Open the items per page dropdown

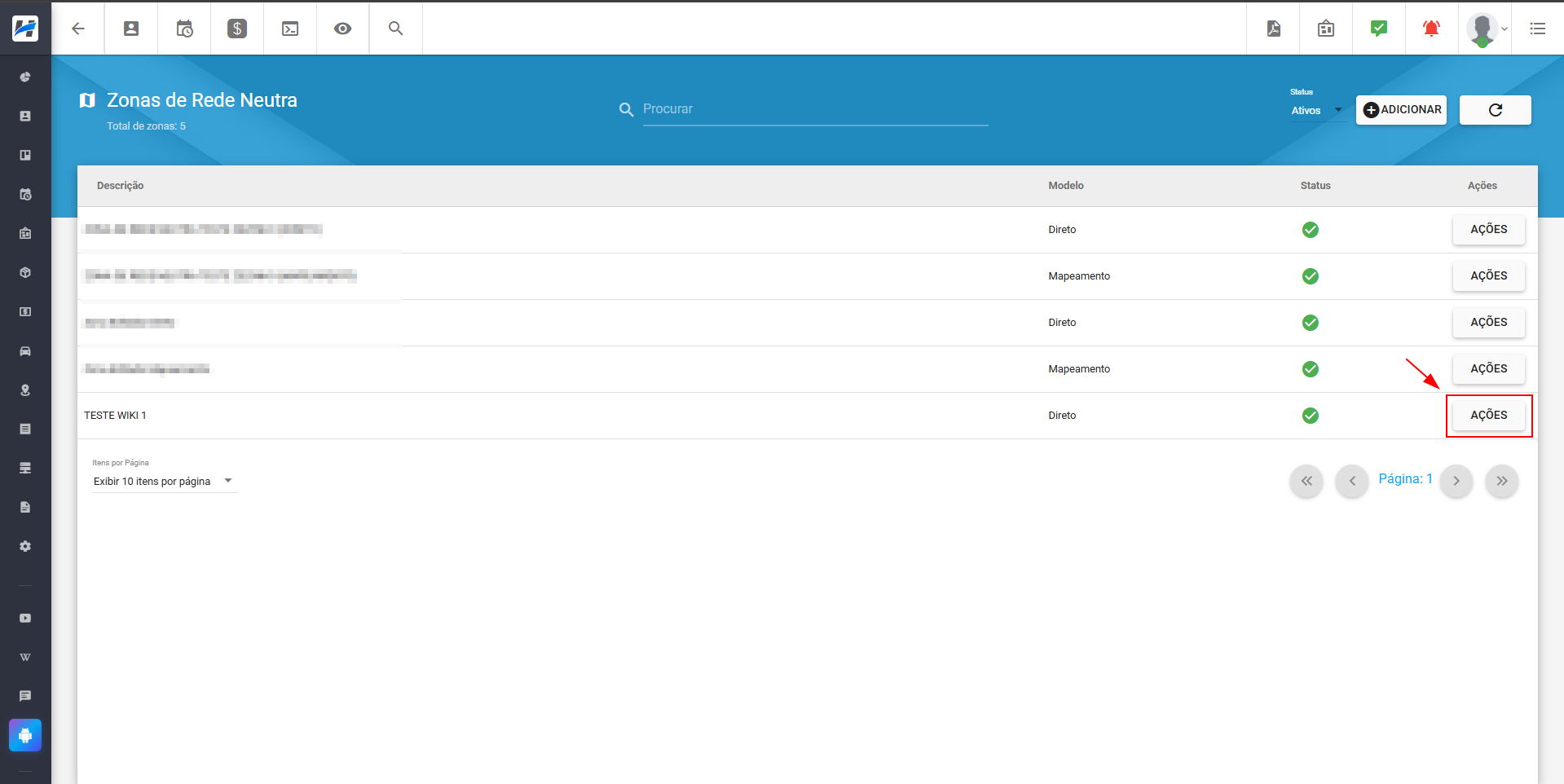[164, 482]
